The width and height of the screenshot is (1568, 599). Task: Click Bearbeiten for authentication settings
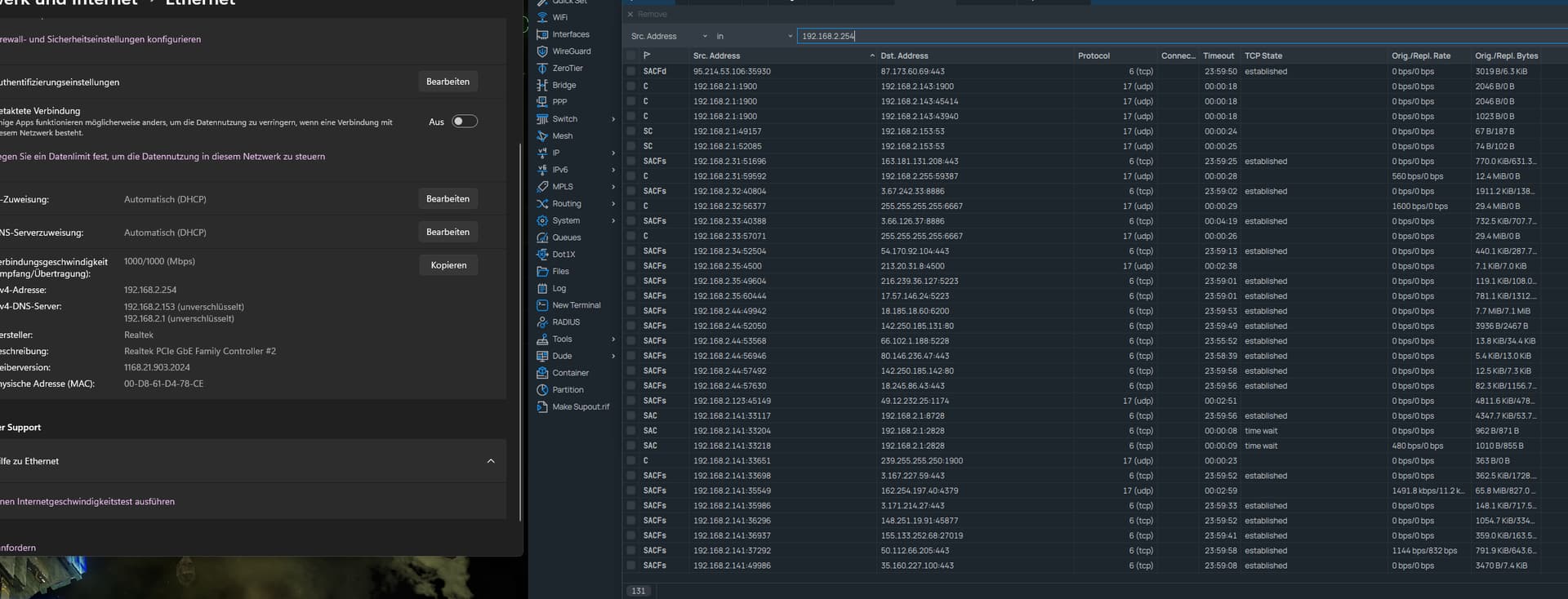coord(448,82)
